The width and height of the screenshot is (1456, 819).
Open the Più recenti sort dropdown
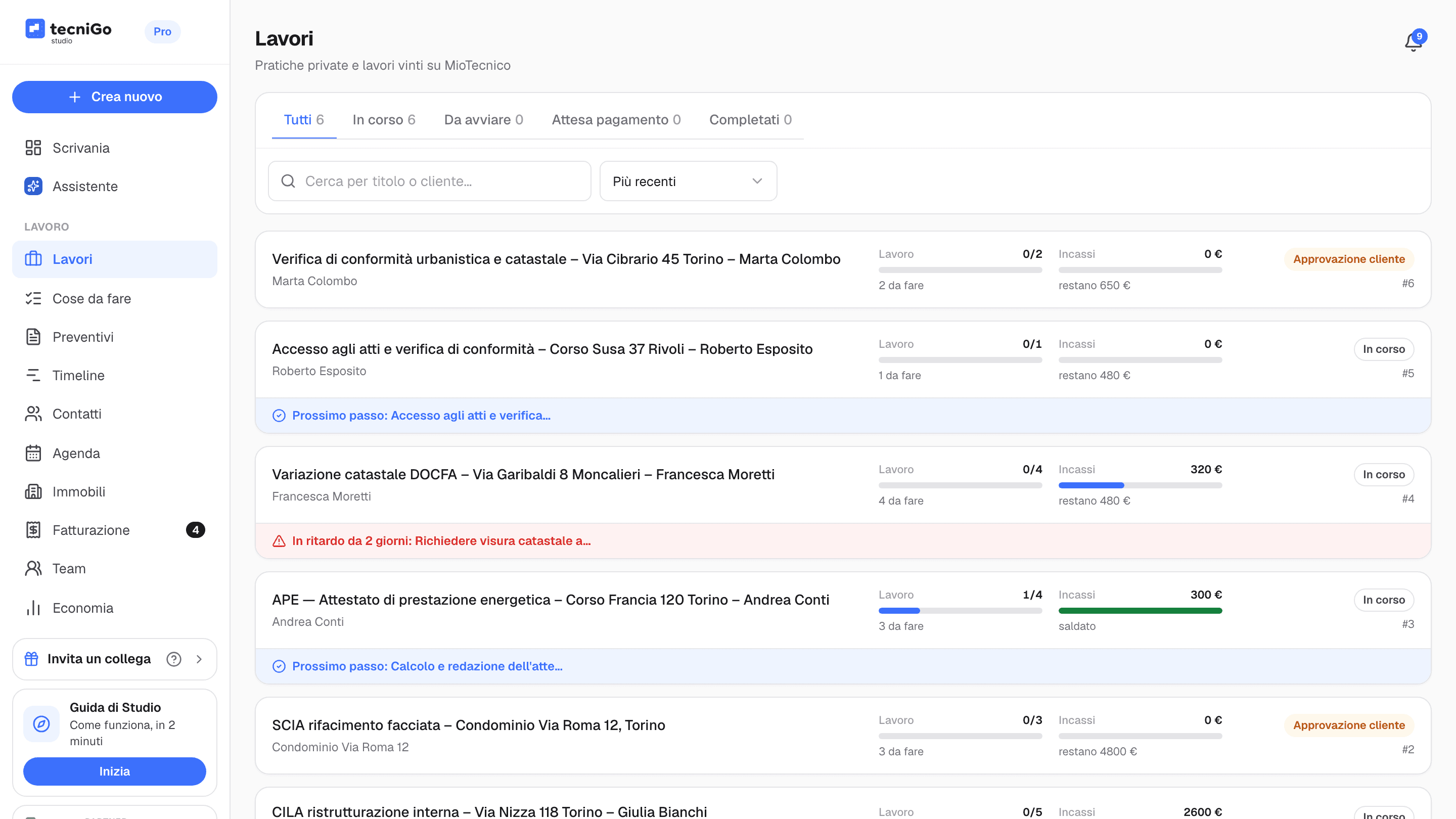click(688, 181)
